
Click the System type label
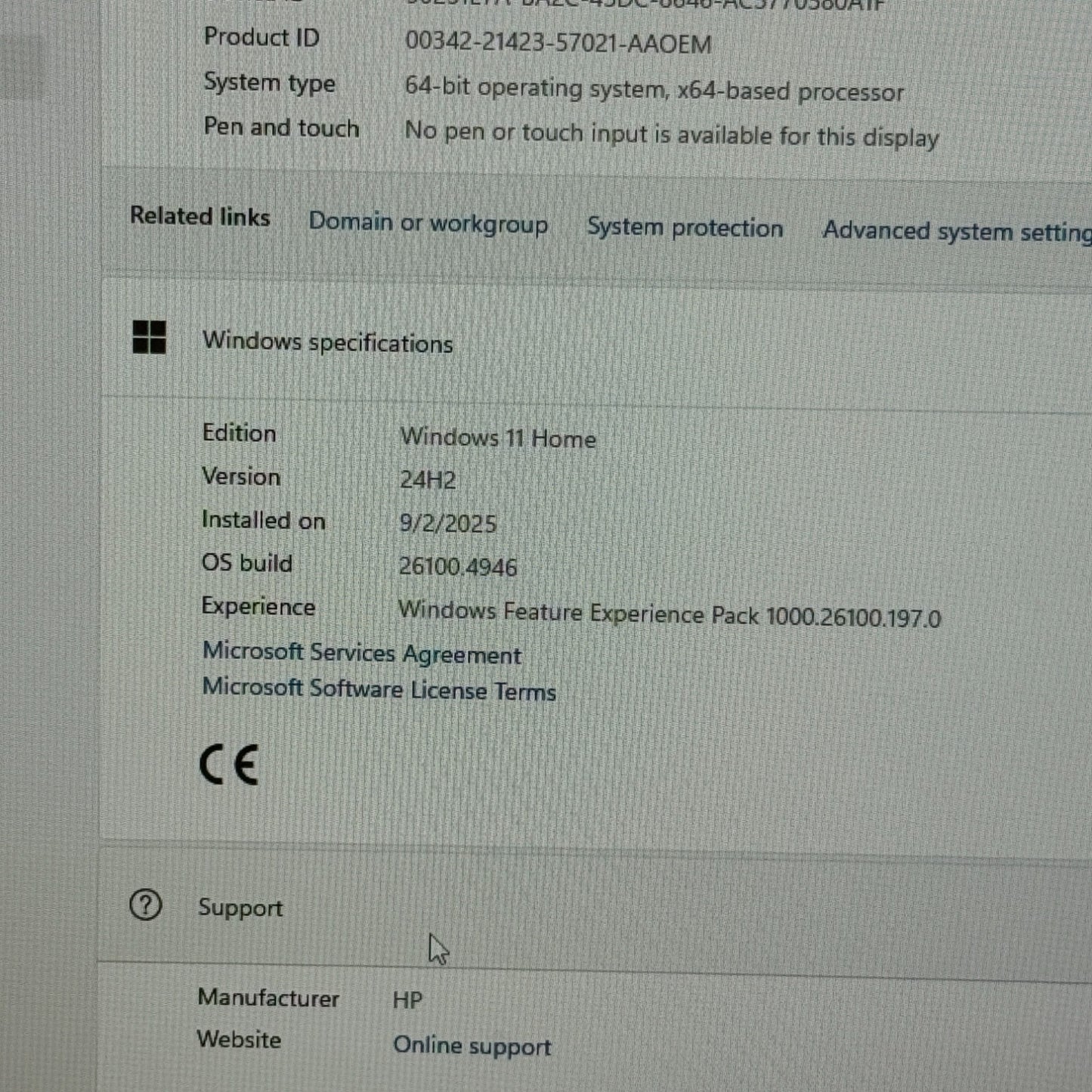pos(270,83)
